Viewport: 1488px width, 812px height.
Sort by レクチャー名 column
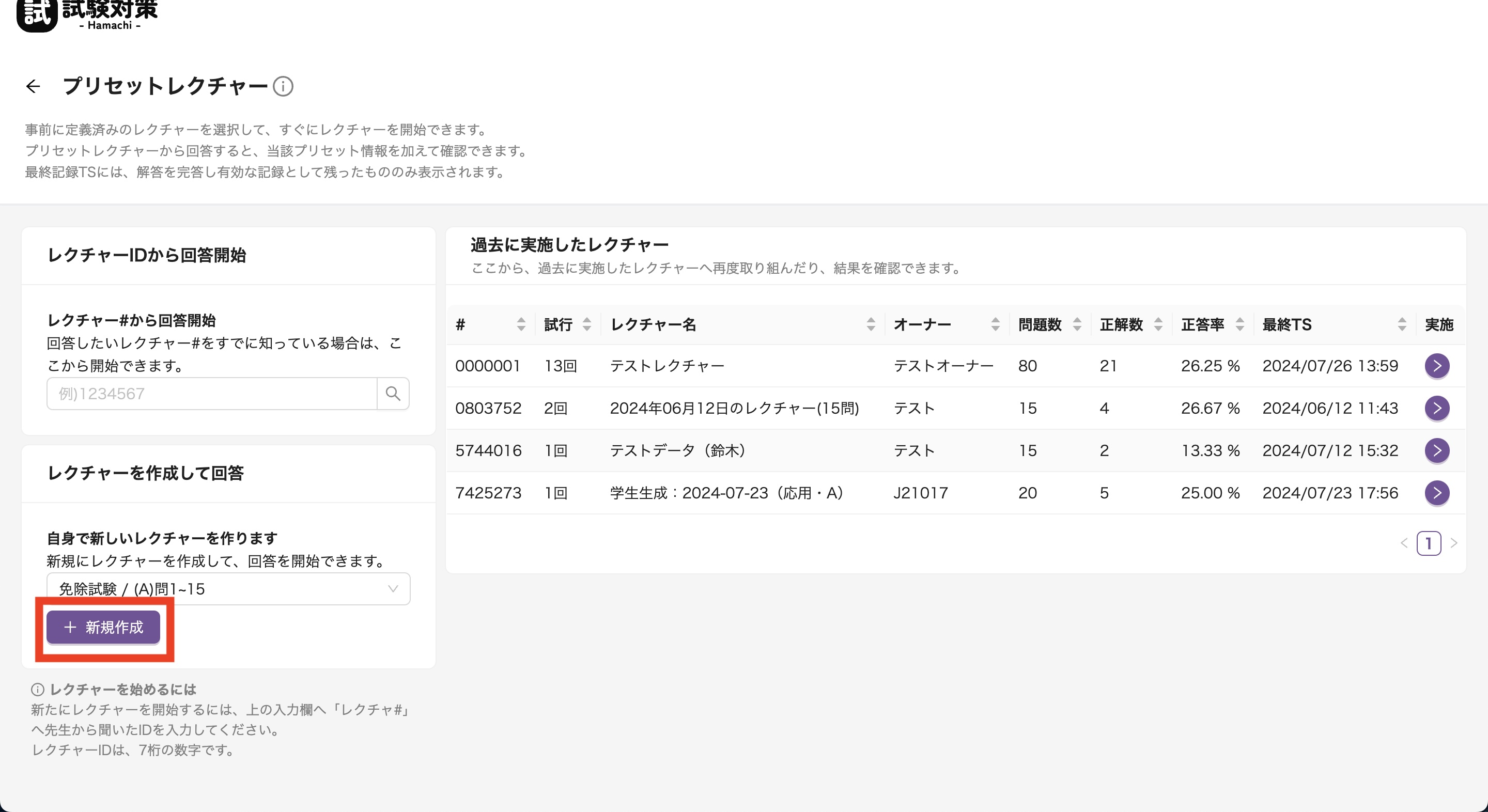871,324
